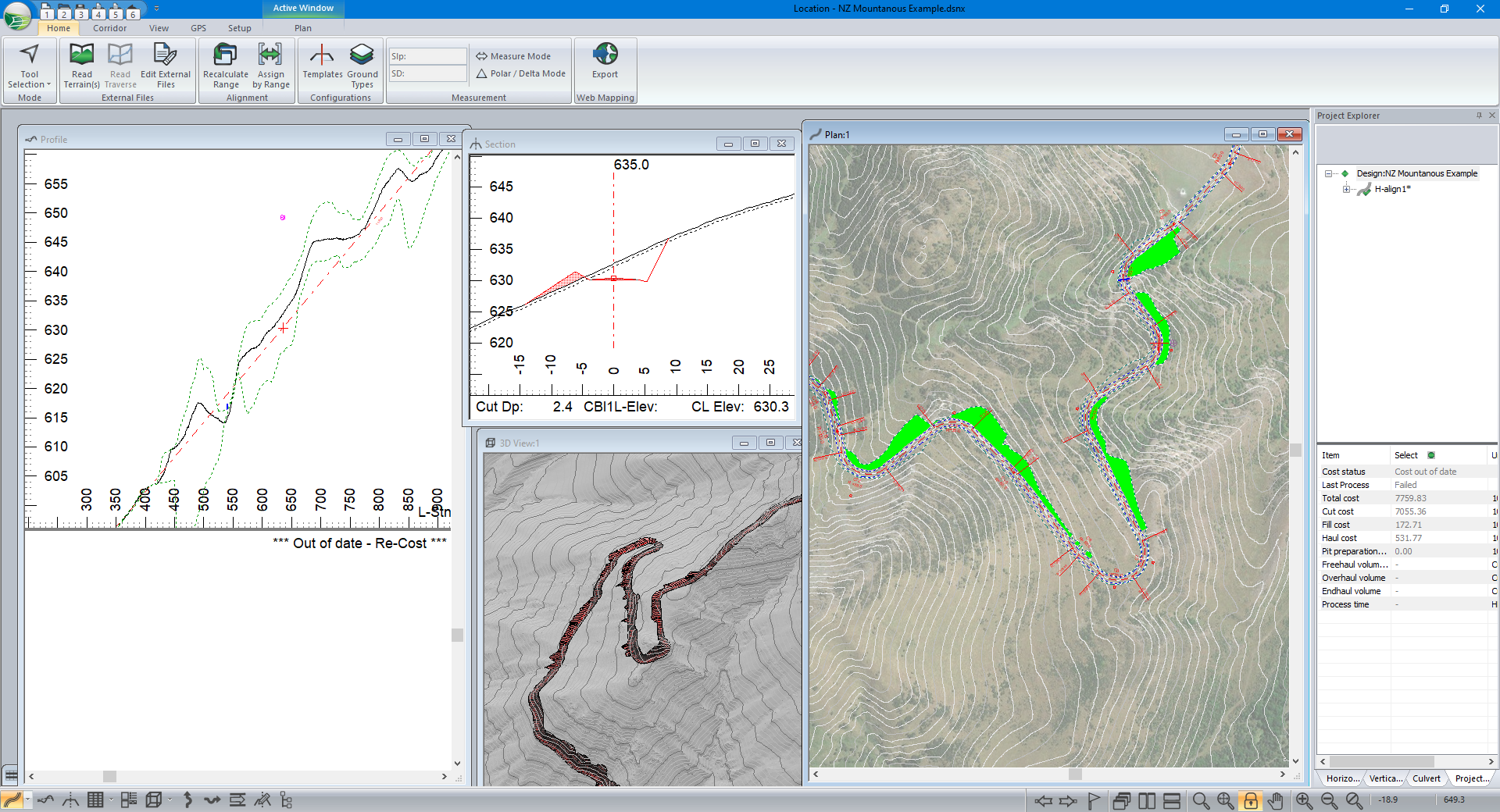This screenshot has height=812, width=1500.
Task: Select the pan hand tool
Action: point(1276,800)
